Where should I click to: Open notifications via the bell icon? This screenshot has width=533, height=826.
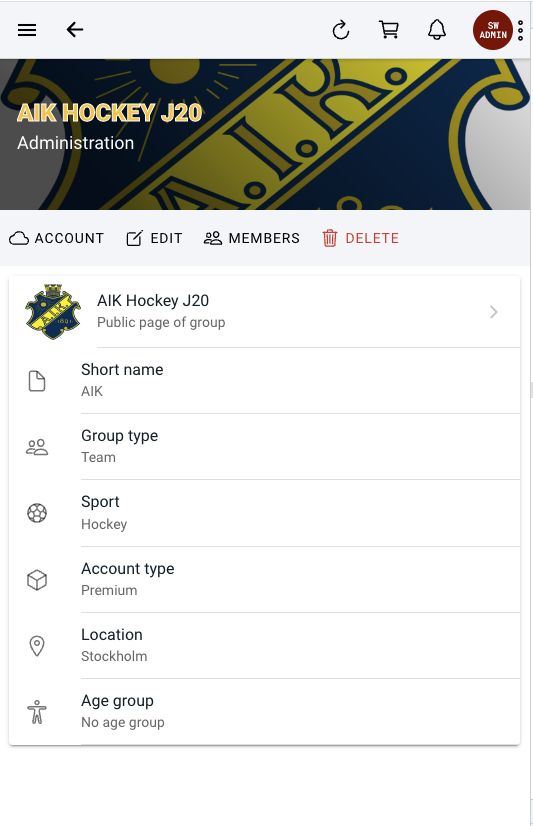point(437,30)
